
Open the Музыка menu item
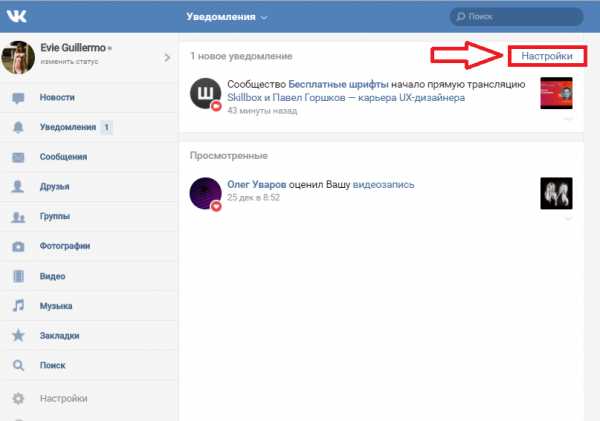[x=89, y=306]
